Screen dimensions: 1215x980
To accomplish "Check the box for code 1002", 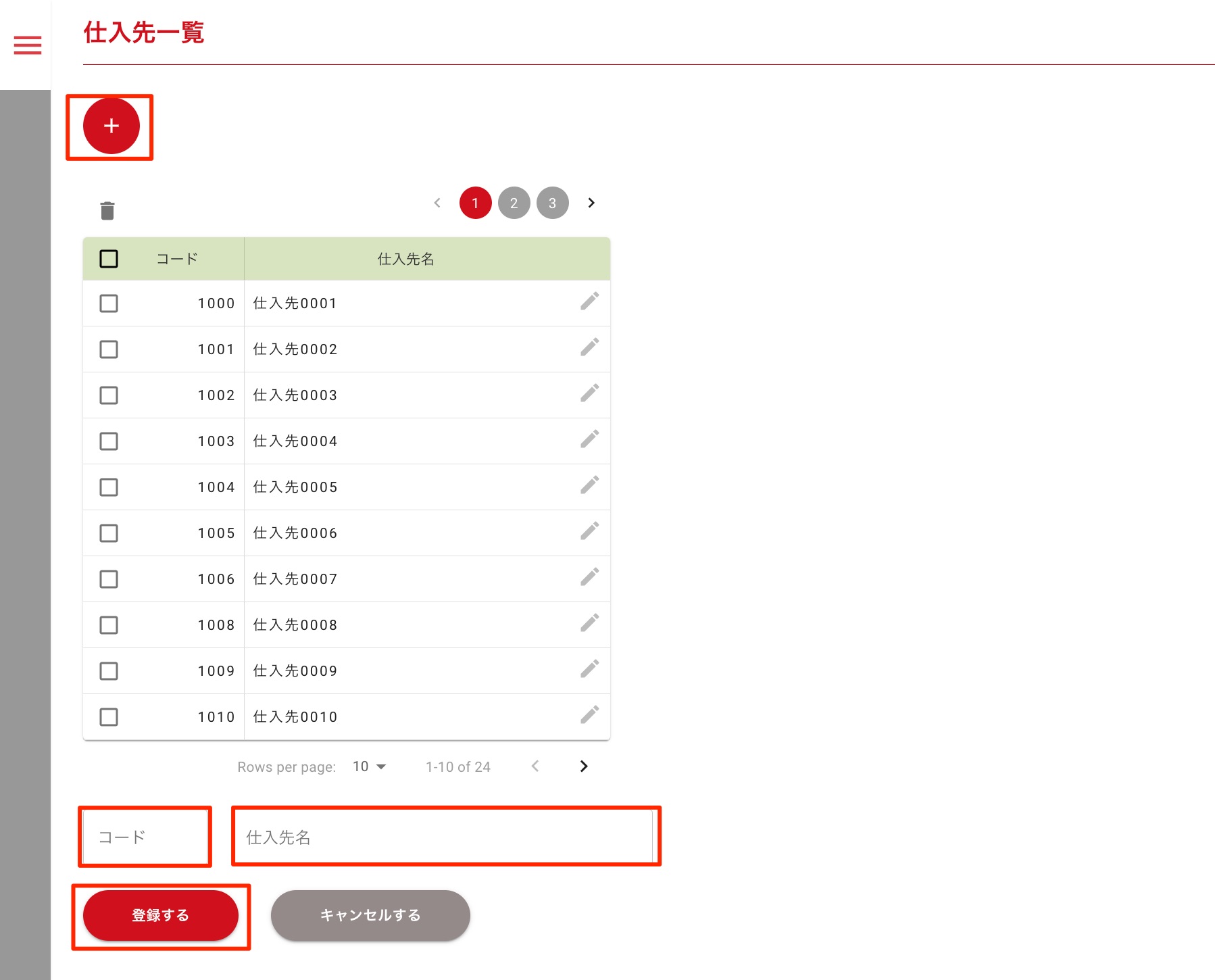I will tap(109, 395).
